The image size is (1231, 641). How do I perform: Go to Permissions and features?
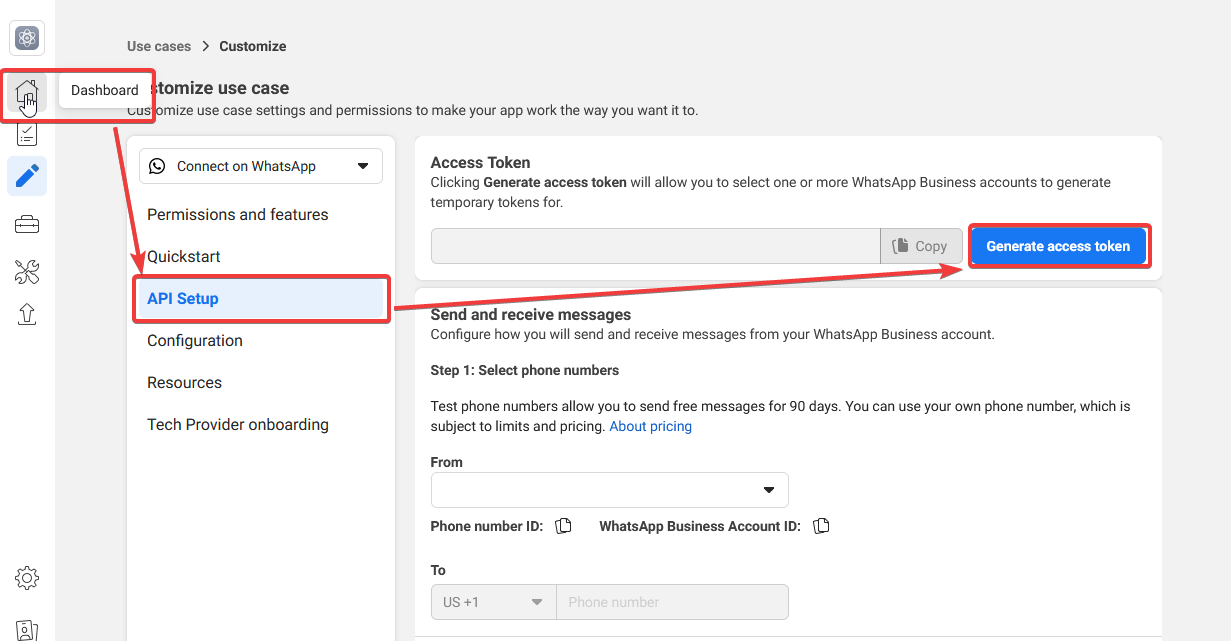click(x=238, y=215)
